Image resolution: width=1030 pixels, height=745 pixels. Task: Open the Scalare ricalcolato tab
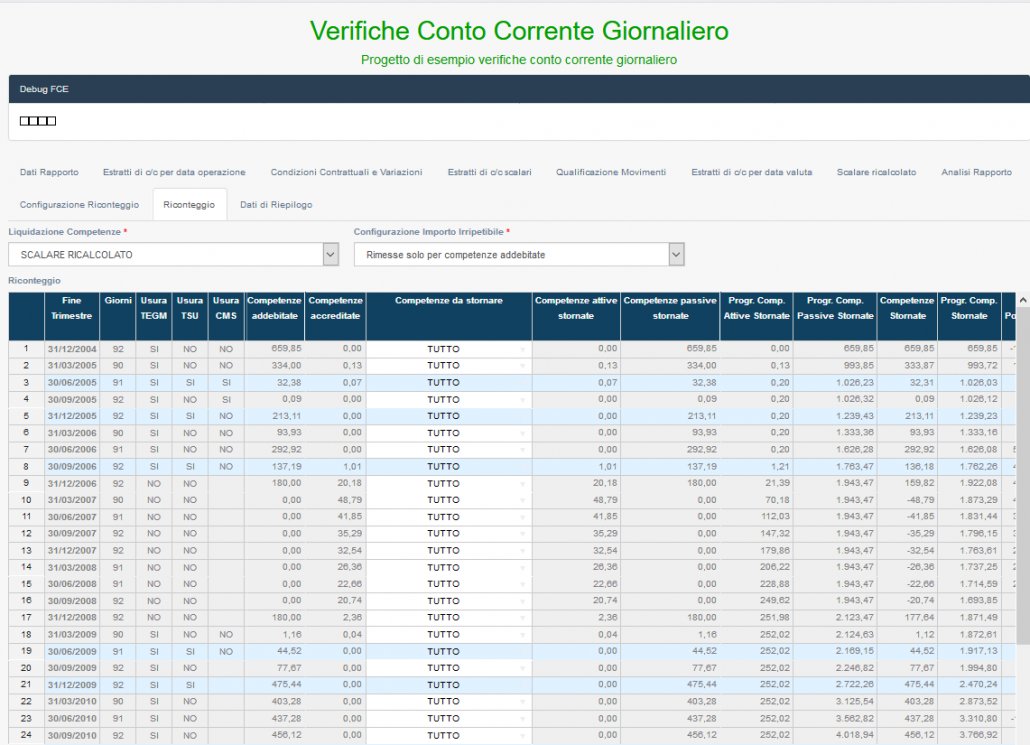pyautogui.click(x=876, y=172)
